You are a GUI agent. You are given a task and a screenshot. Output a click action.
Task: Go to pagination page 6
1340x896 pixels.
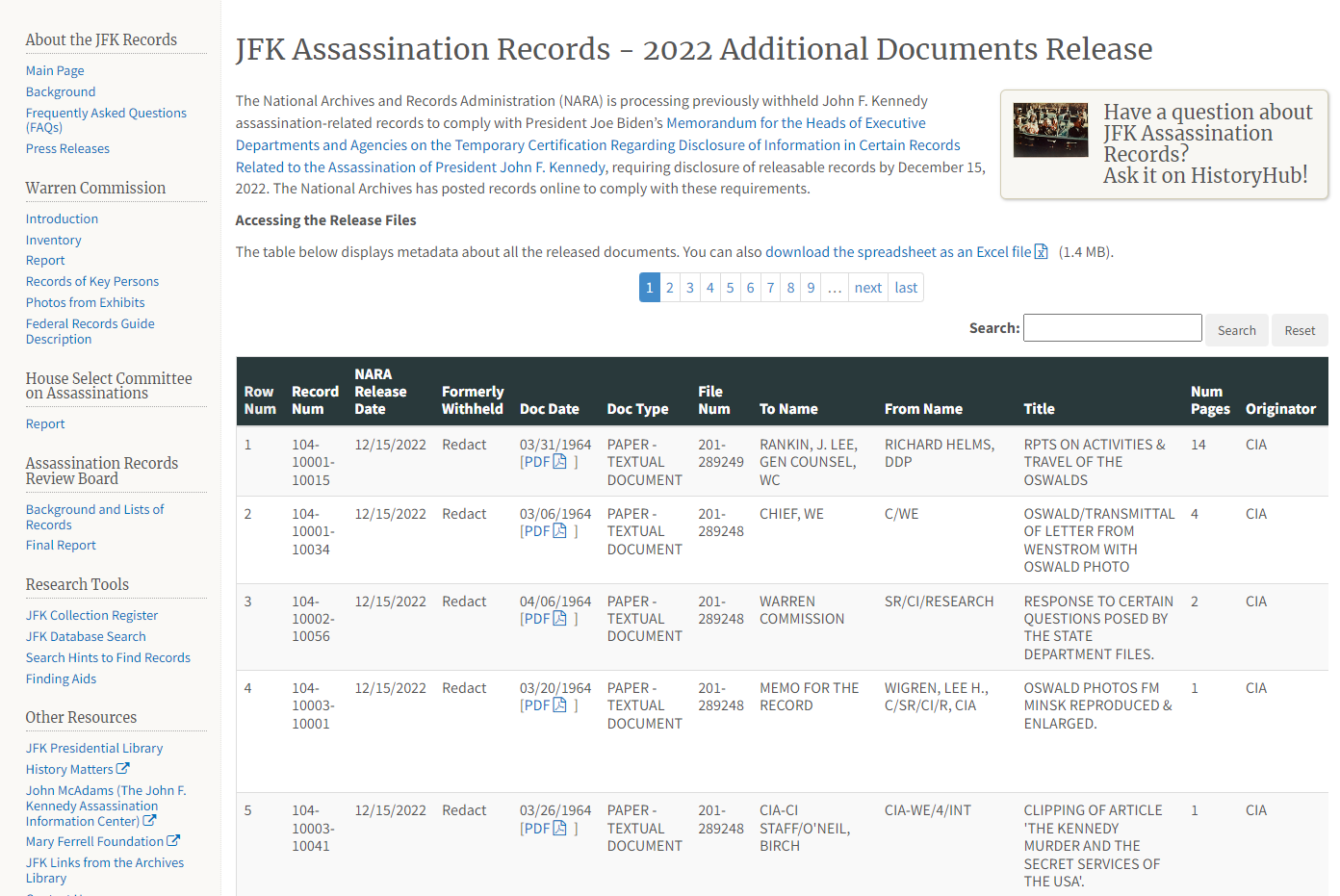click(x=751, y=288)
